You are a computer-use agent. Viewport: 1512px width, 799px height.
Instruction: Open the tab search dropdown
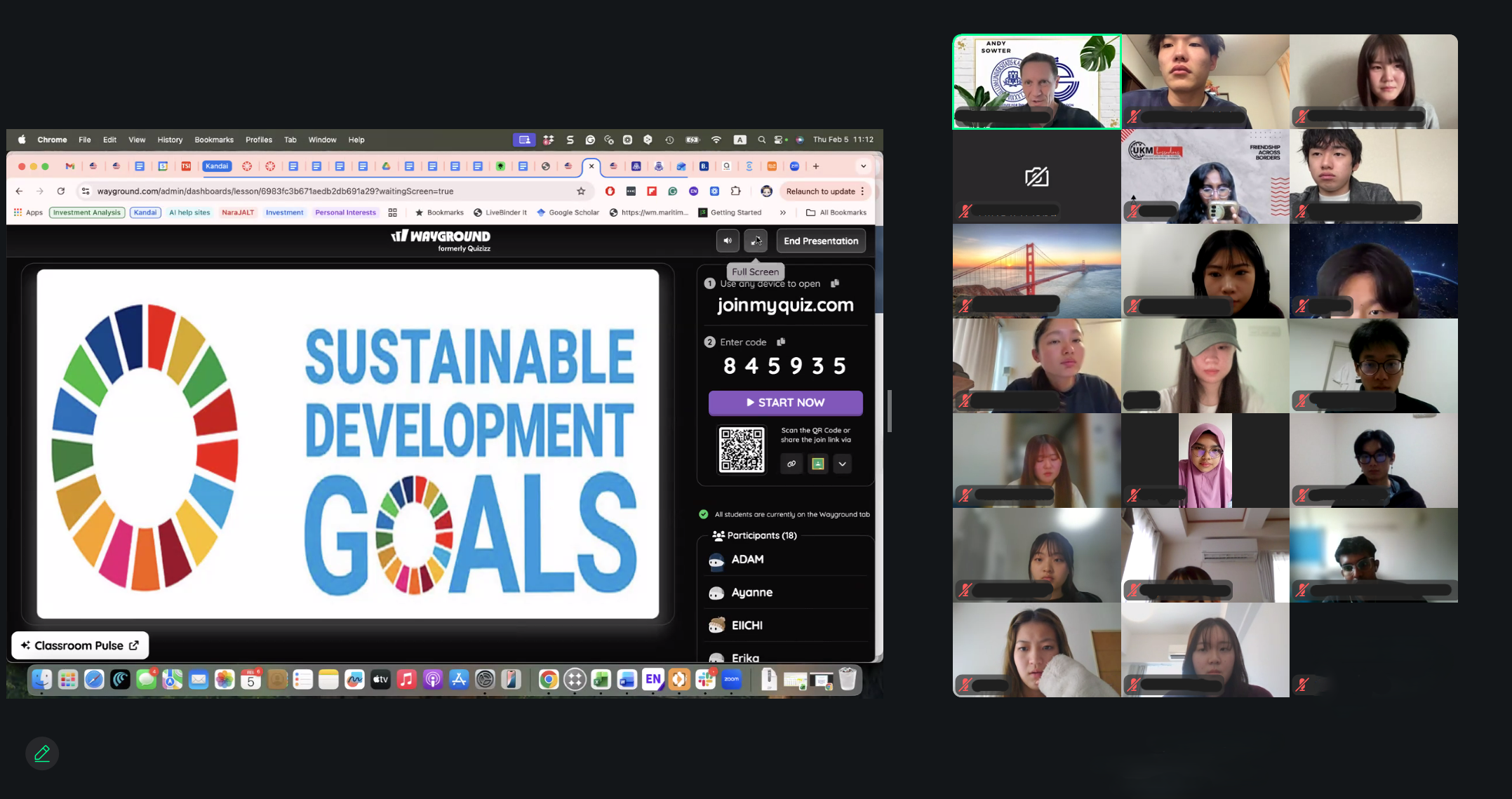coord(864,166)
